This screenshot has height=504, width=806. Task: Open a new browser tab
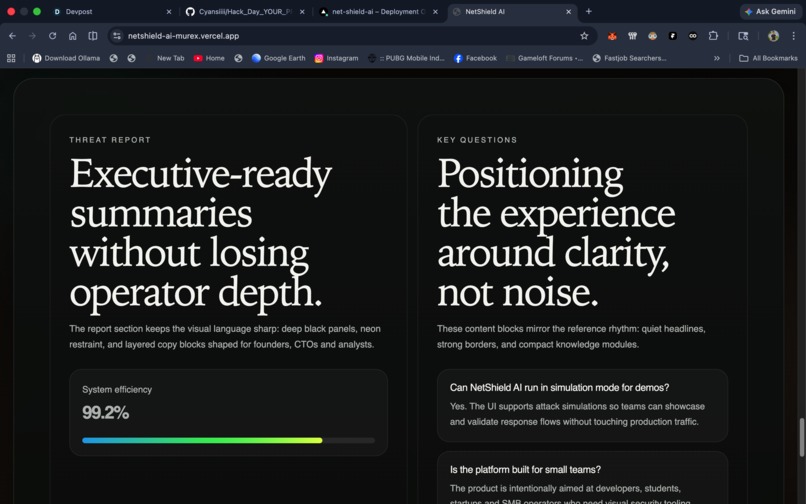click(x=589, y=11)
